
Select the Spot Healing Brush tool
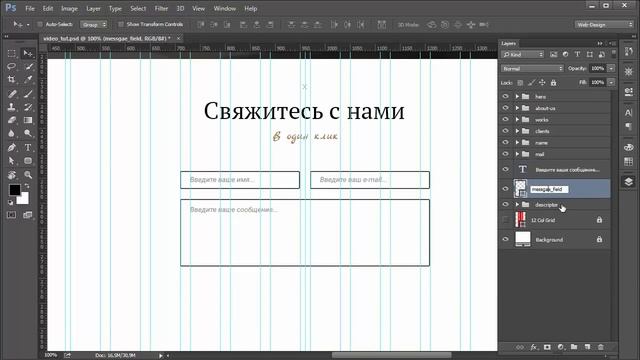click(11, 94)
